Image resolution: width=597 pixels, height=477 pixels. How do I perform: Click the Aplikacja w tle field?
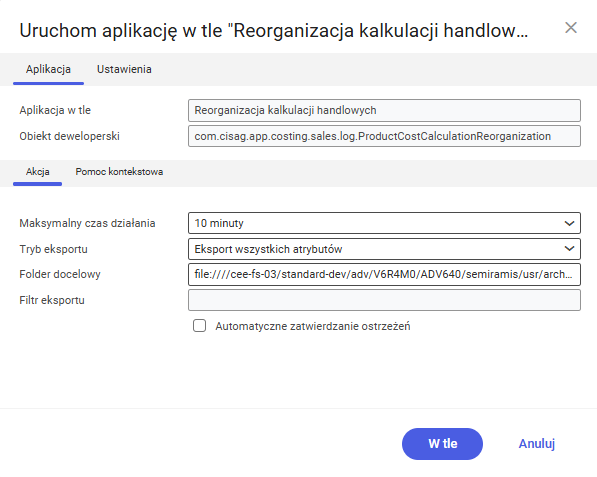384,110
